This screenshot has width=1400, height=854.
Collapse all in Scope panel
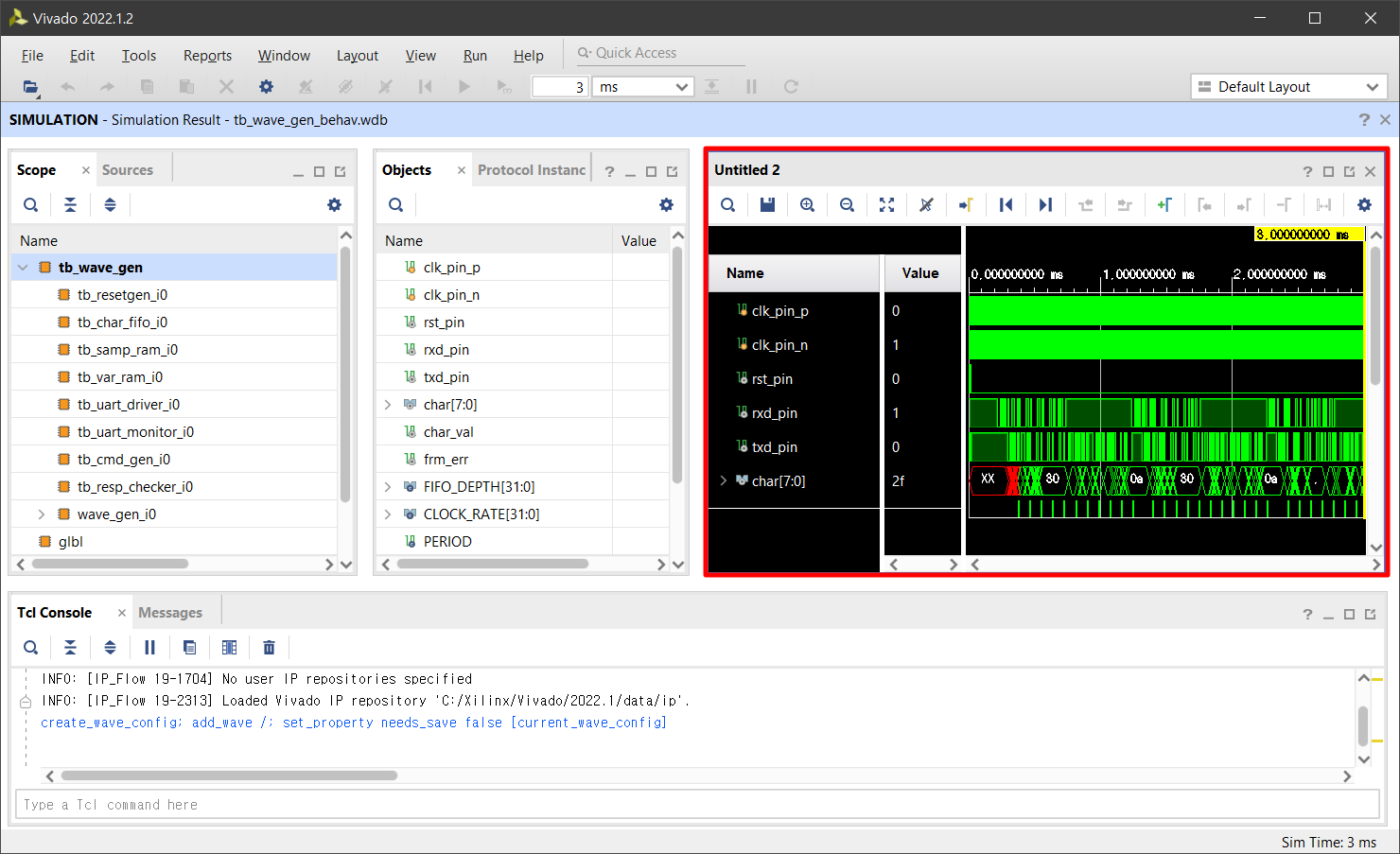[x=70, y=204]
